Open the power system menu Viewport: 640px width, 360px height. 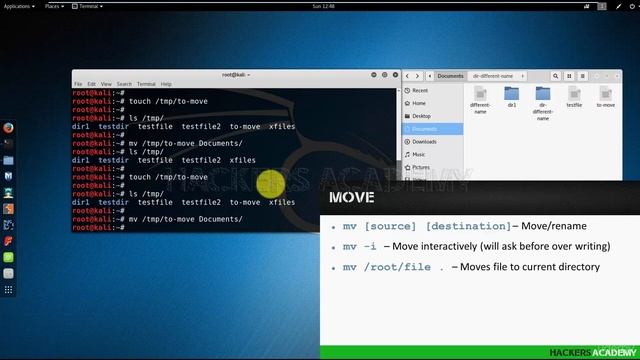coord(632,6)
